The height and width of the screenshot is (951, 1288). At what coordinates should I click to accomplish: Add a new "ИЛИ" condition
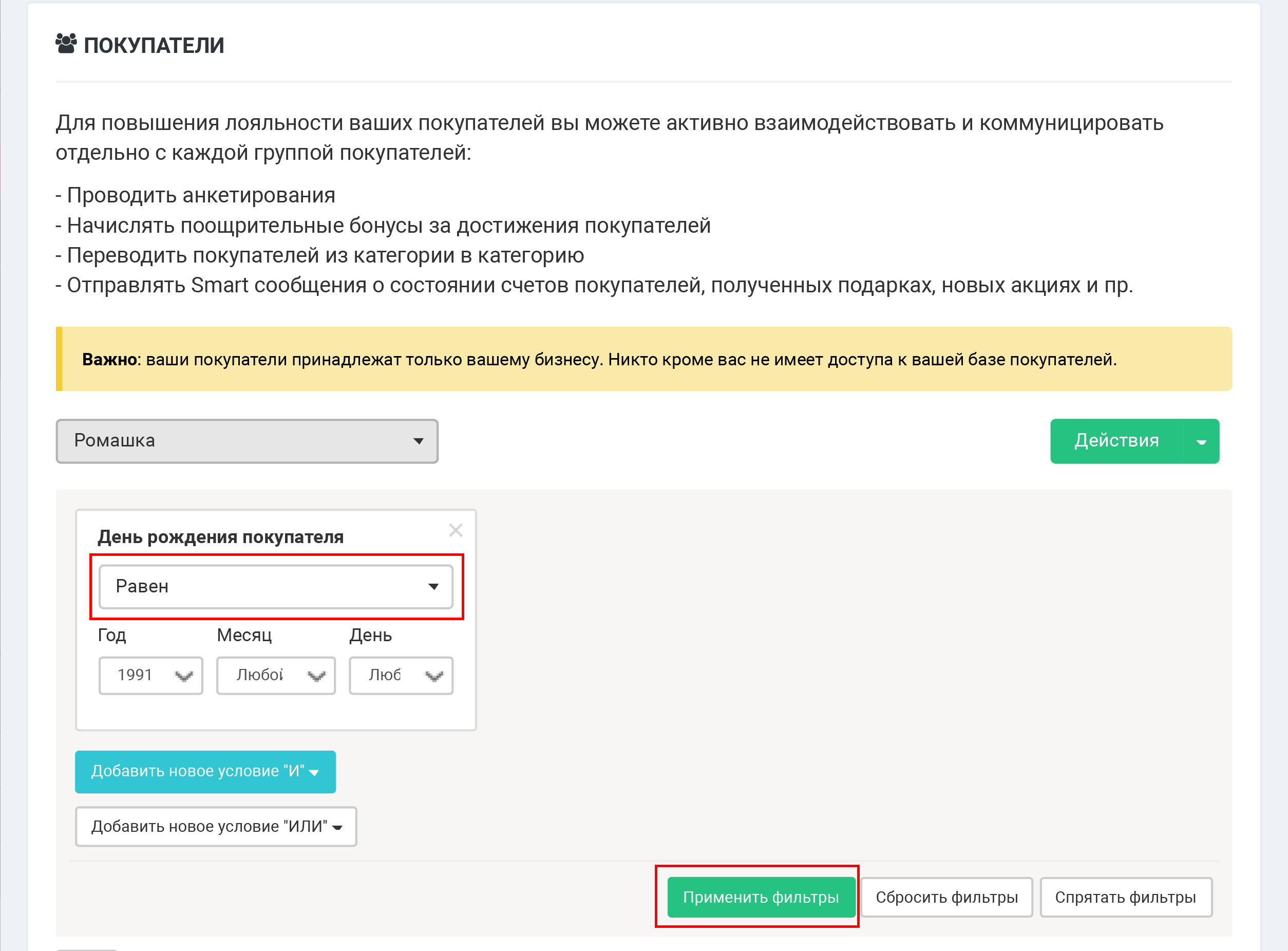coord(216,827)
